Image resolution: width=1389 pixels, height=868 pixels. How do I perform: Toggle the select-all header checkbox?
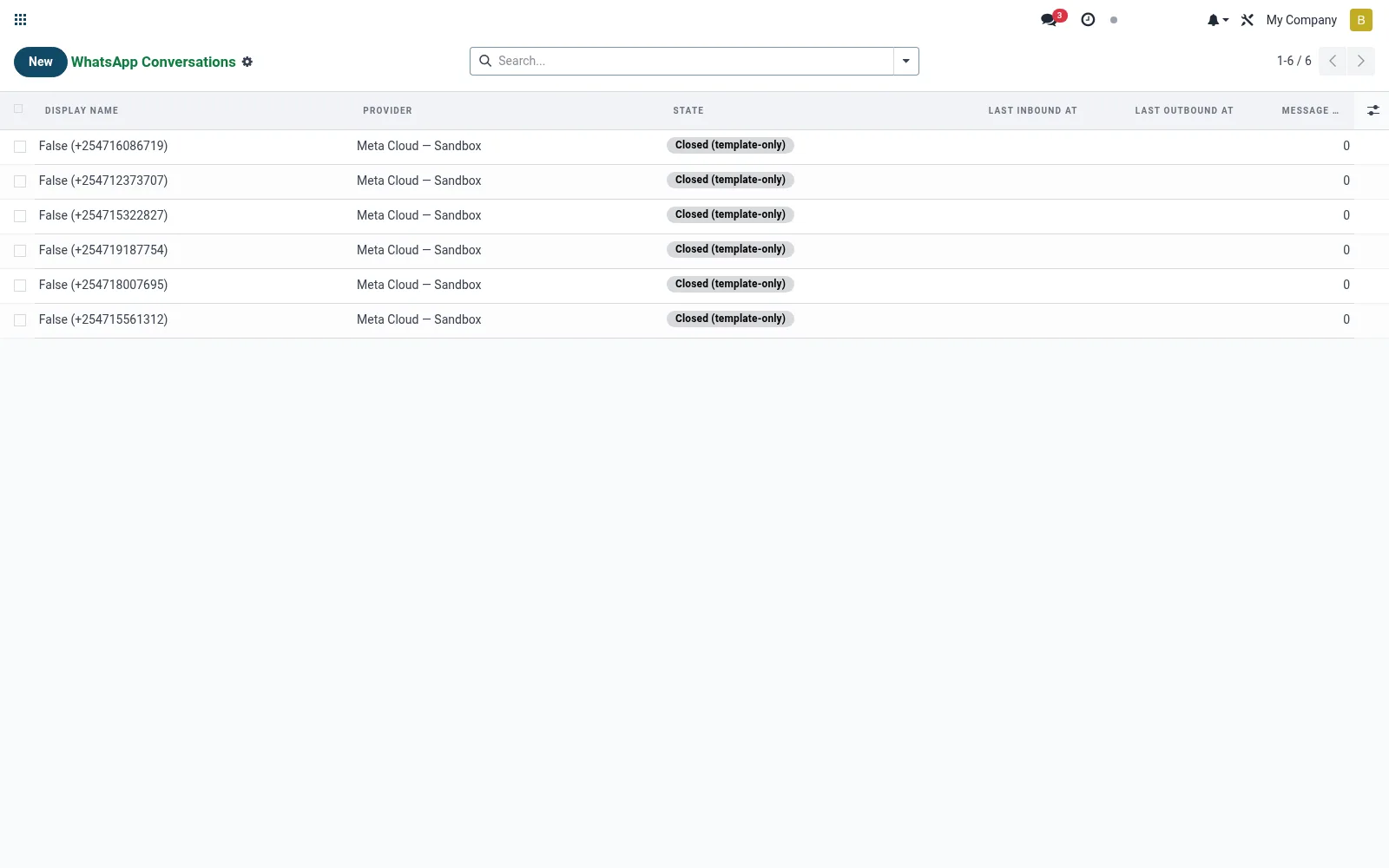point(19,109)
